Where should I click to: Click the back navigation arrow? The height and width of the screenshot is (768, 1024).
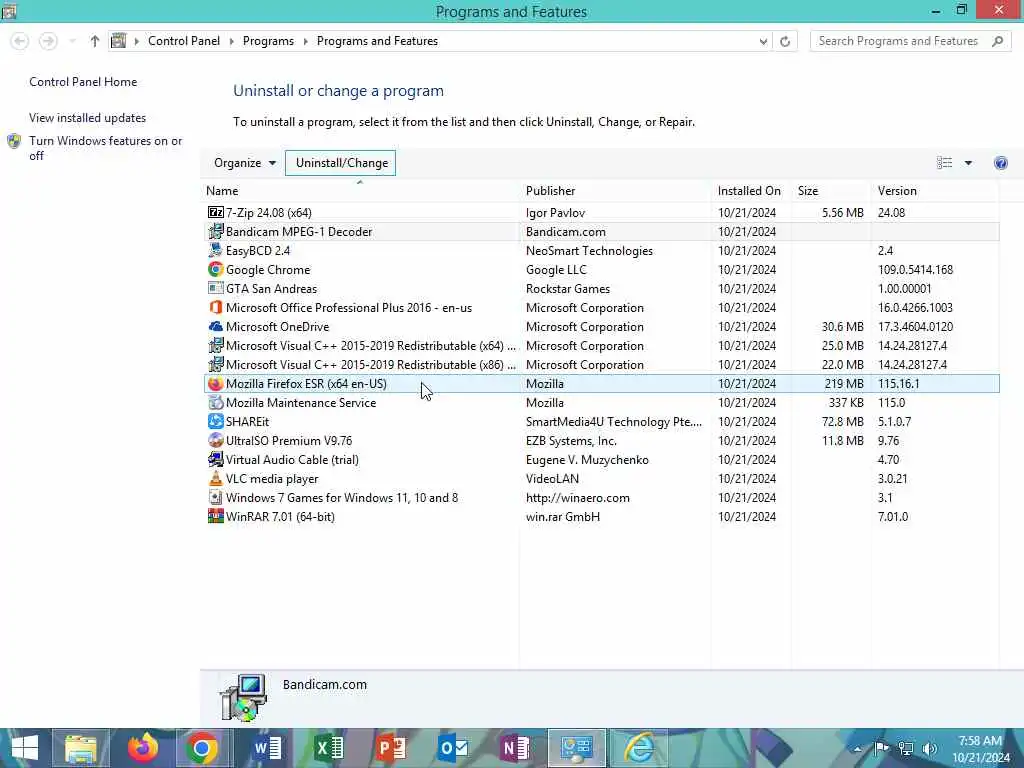[x=20, y=41]
